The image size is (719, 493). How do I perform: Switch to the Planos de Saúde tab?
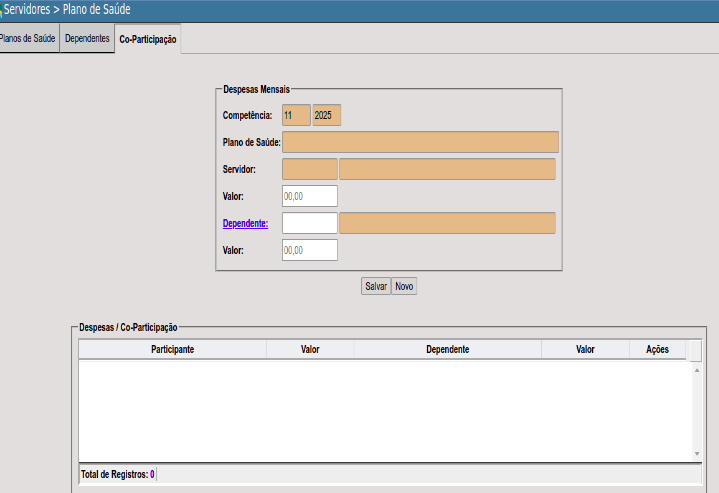[28, 38]
